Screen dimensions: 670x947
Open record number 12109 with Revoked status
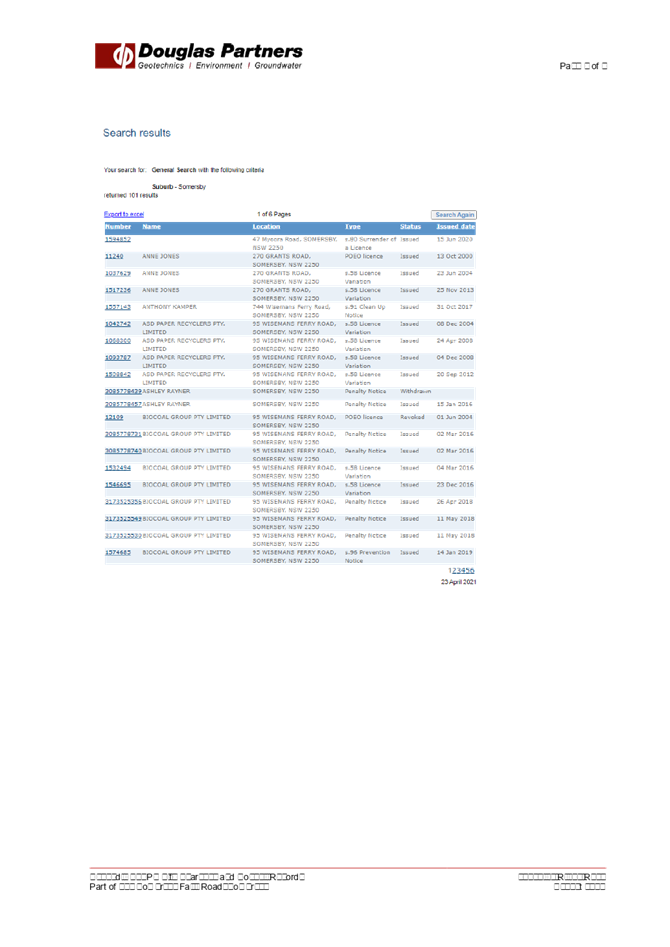[x=114, y=417]
